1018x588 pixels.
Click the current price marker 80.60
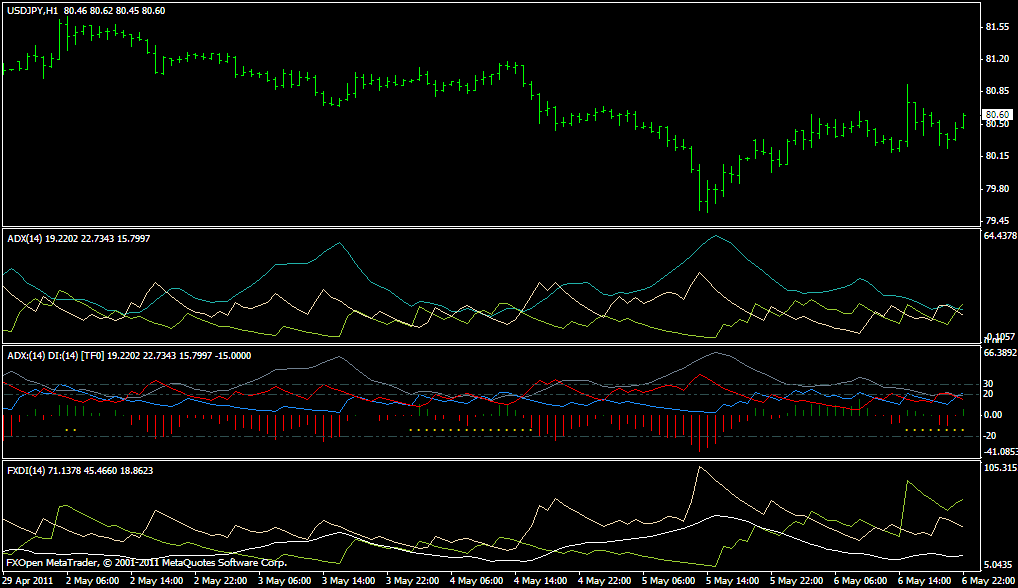click(x=998, y=114)
